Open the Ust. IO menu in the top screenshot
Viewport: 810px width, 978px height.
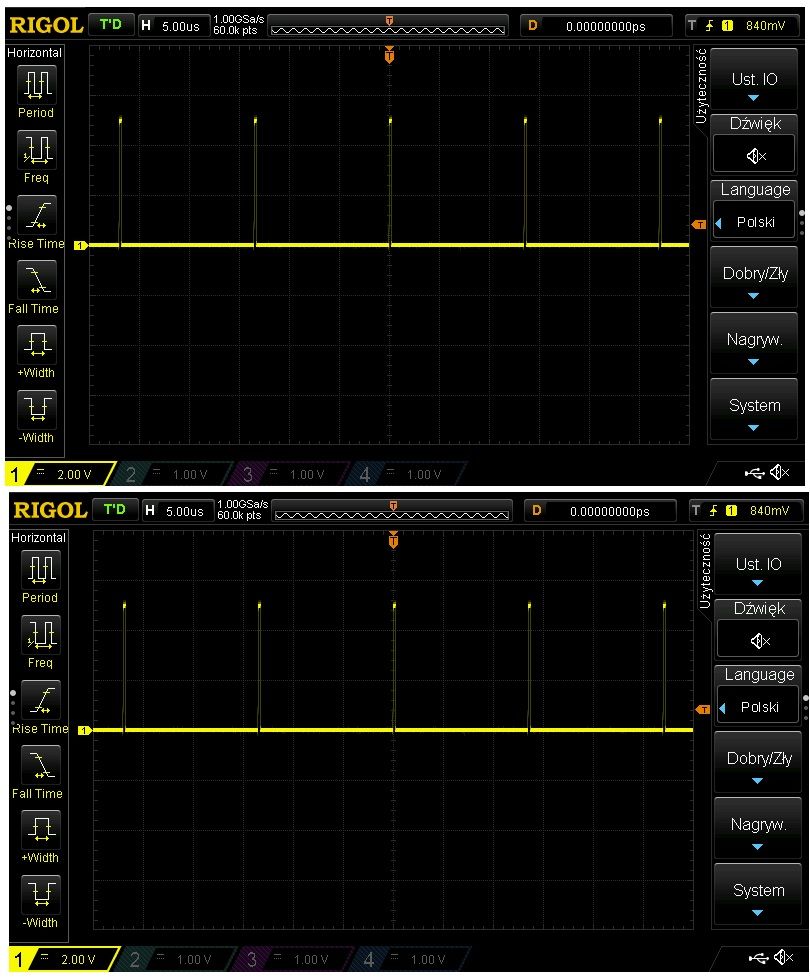[x=754, y=80]
